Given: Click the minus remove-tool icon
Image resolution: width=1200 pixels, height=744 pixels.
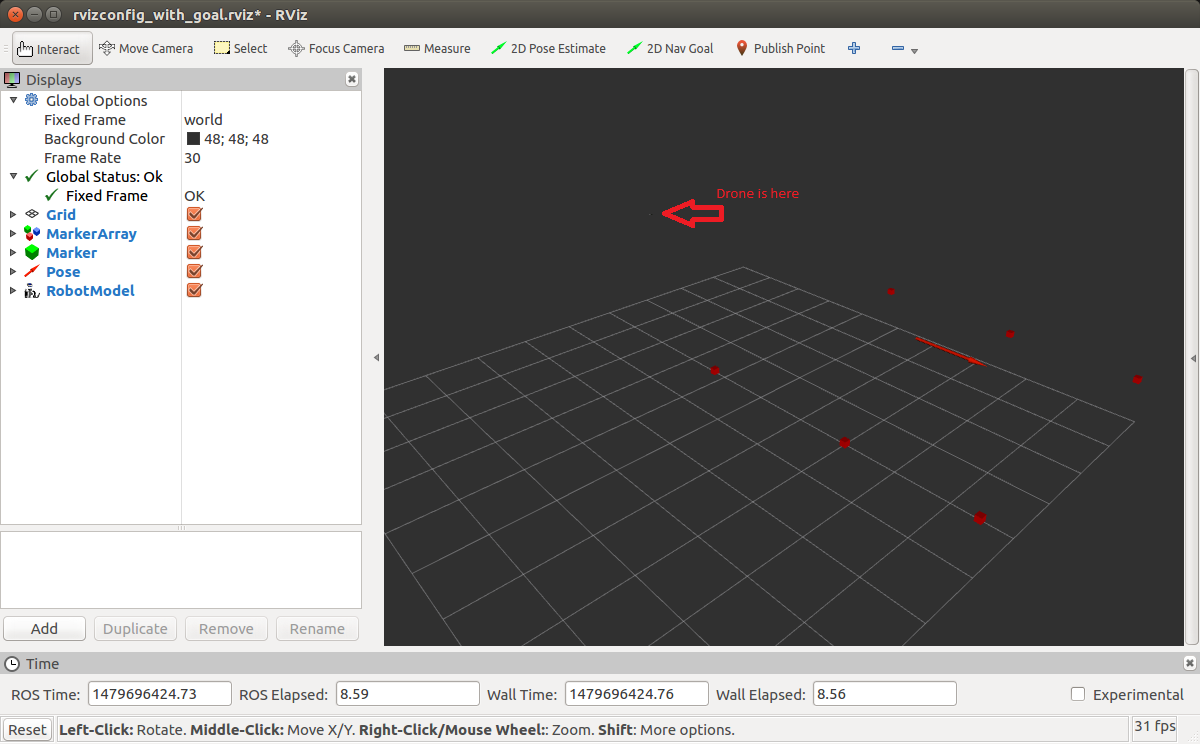Looking at the screenshot, I should point(897,48).
